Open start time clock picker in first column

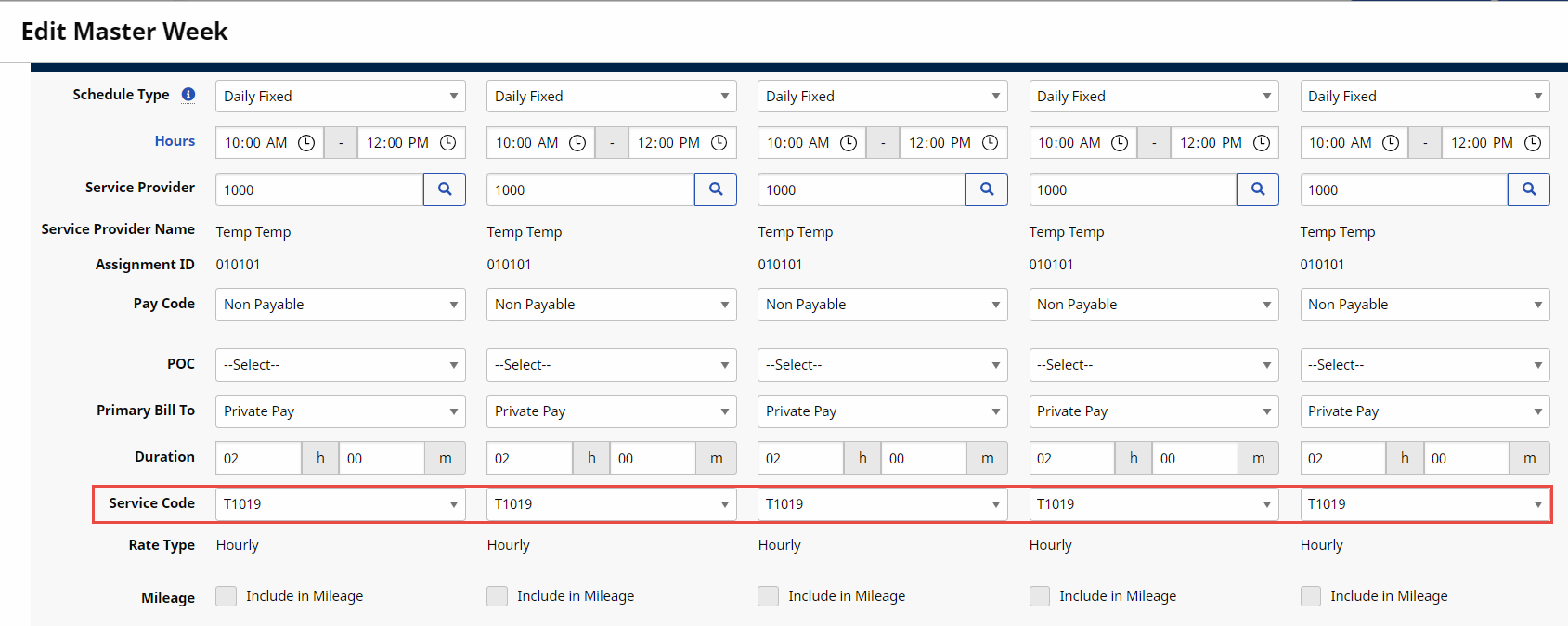click(305, 143)
